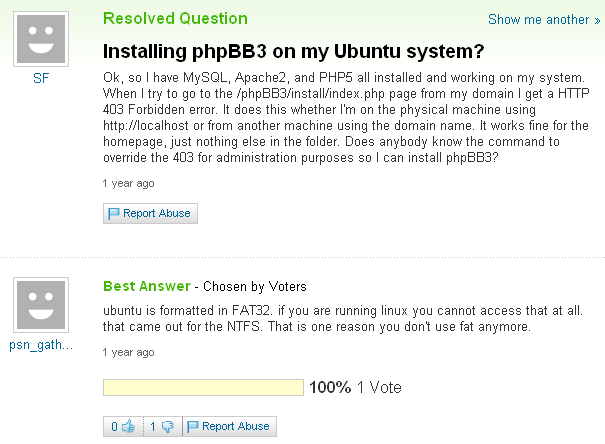This screenshot has height=444, width=605.
Task: Click the 'Best Answer' heading
Action: [146, 286]
